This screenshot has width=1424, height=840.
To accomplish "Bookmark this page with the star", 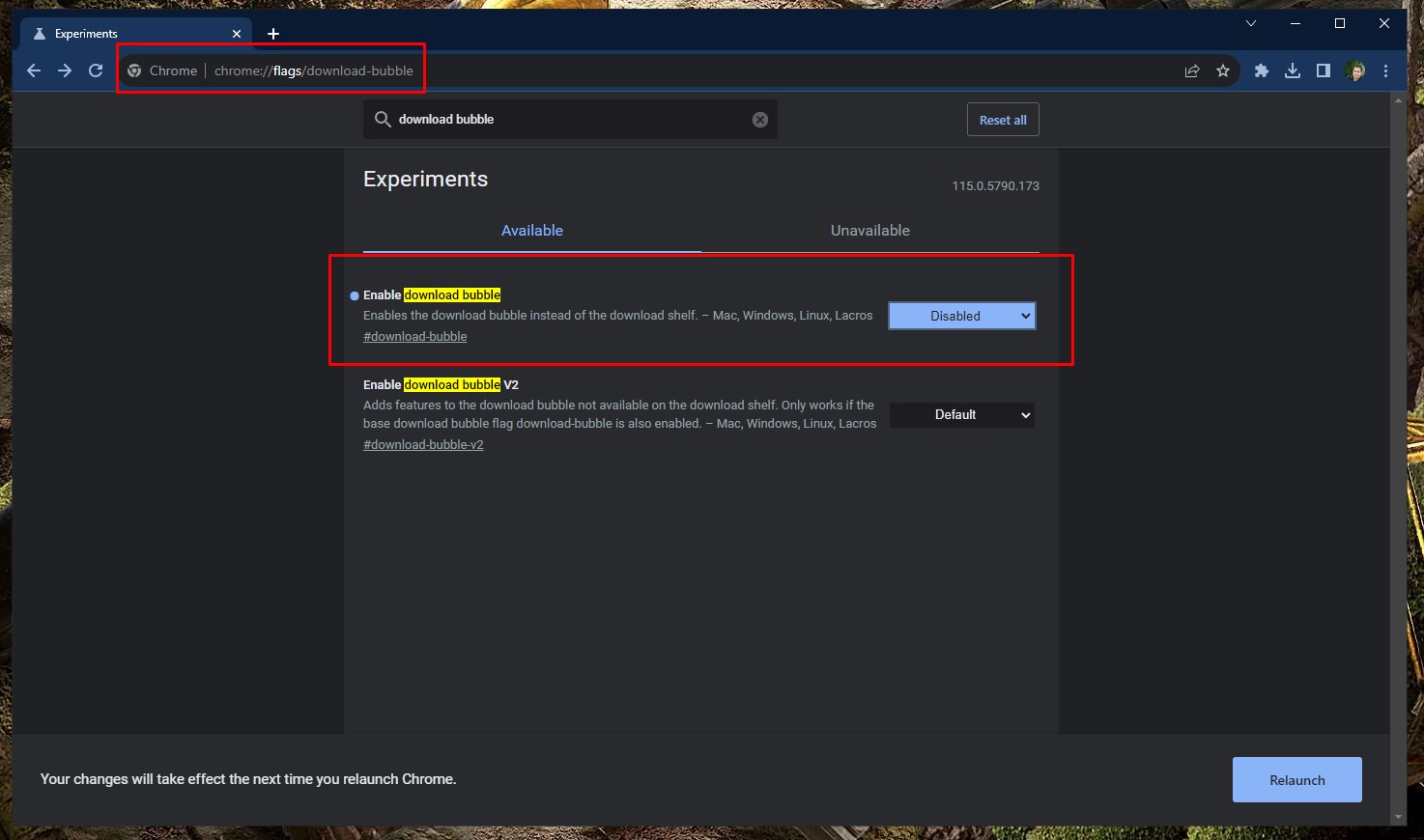I will pyautogui.click(x=1223, y=70).
